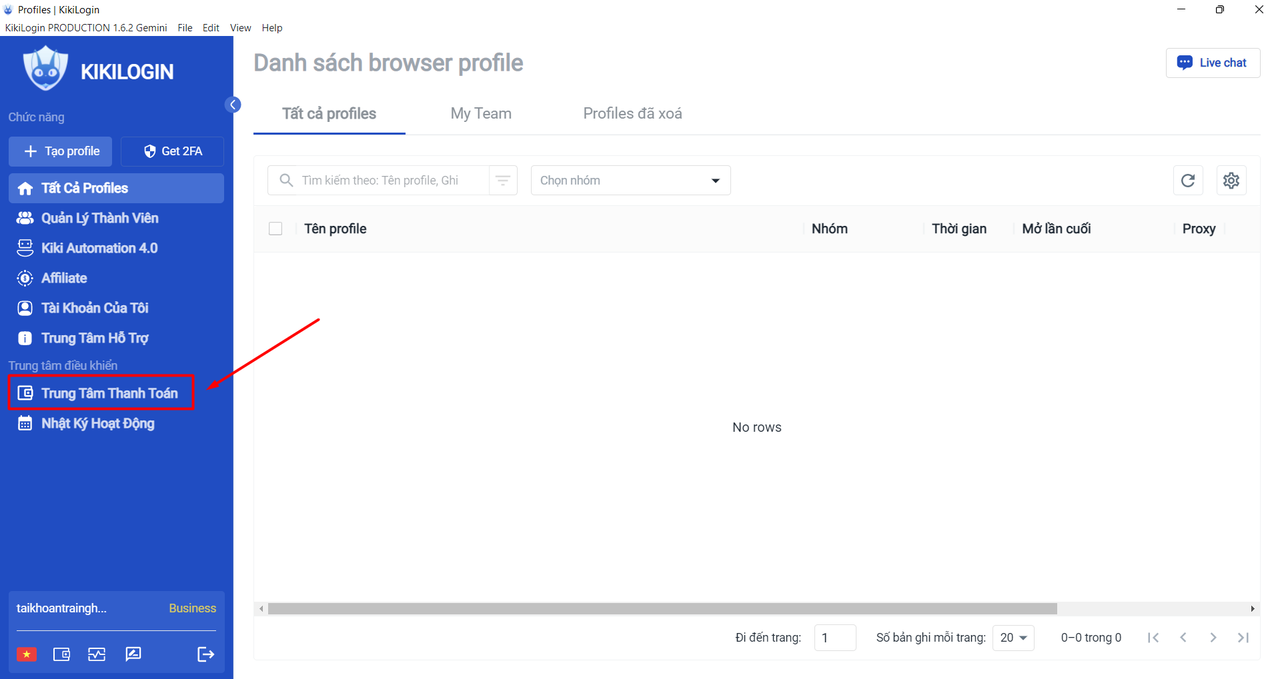Image resolution: width=1280 pixels, height=679 pixels.
Task: Open the rows-per-page dropdown showing 20
Action: coord(1013,638)
